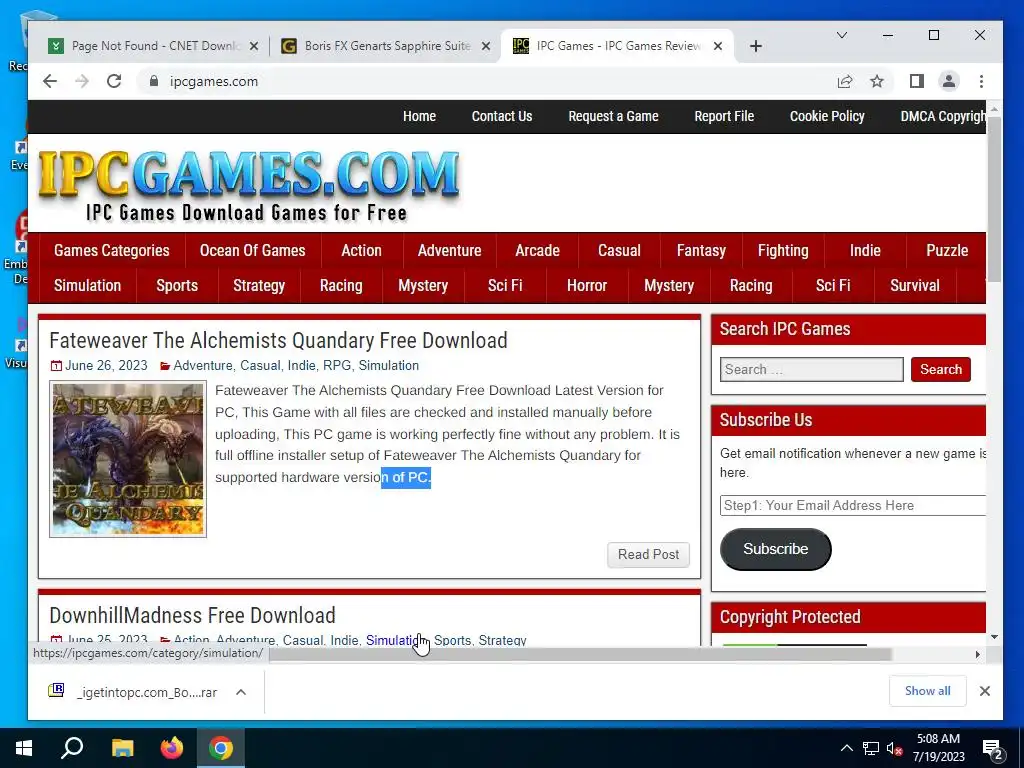Open the DMCA Copyright page

(942, 116)
